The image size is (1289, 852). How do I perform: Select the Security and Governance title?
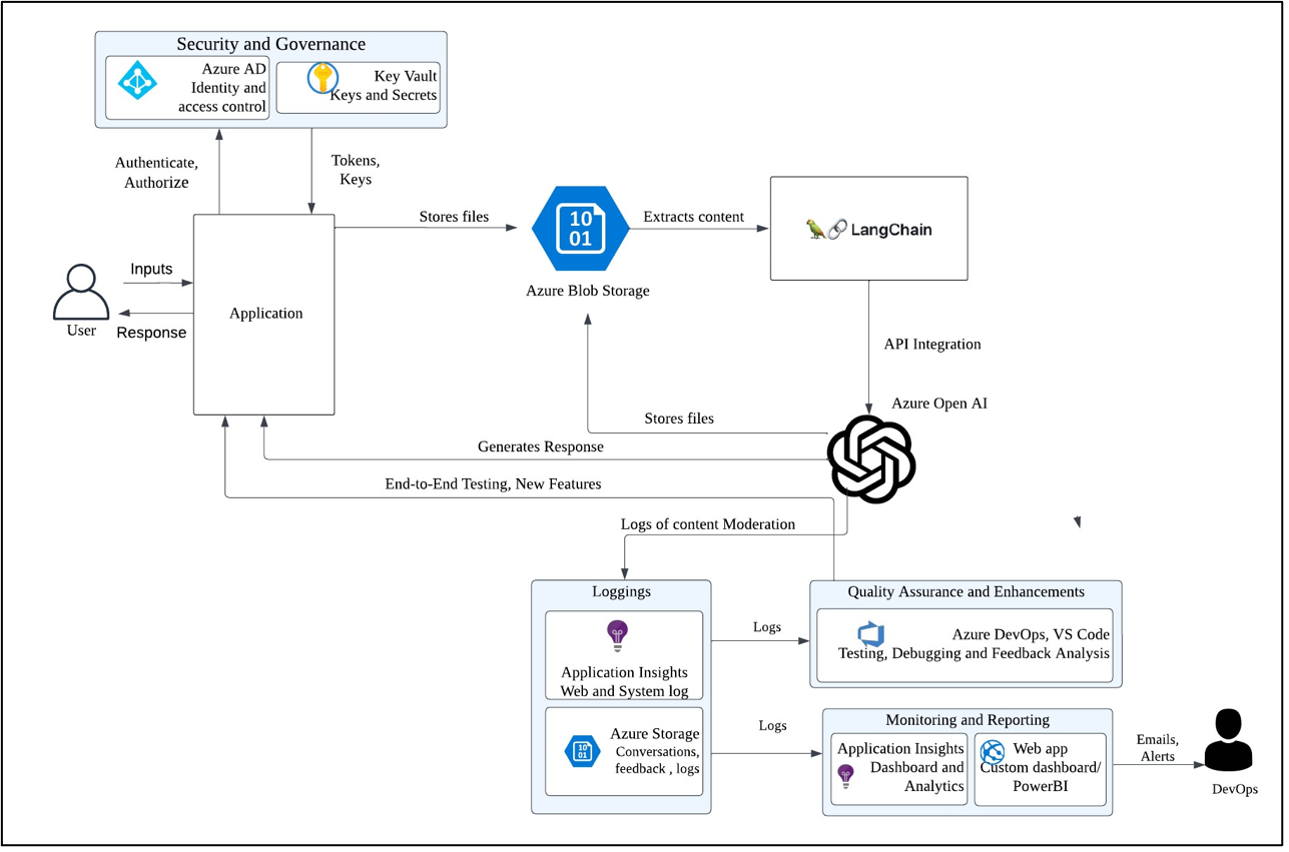(271, 44)
